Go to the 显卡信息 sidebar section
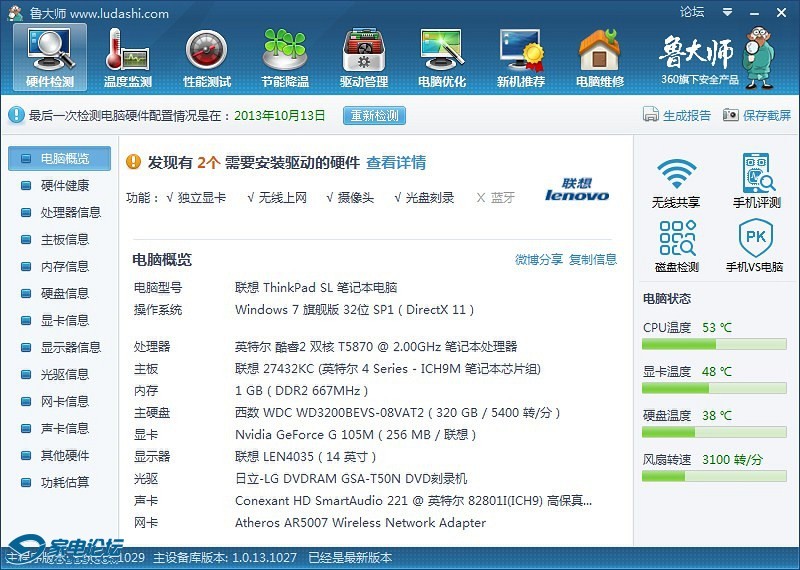This screenshot has width=800, height=570. tap(64, 321)
